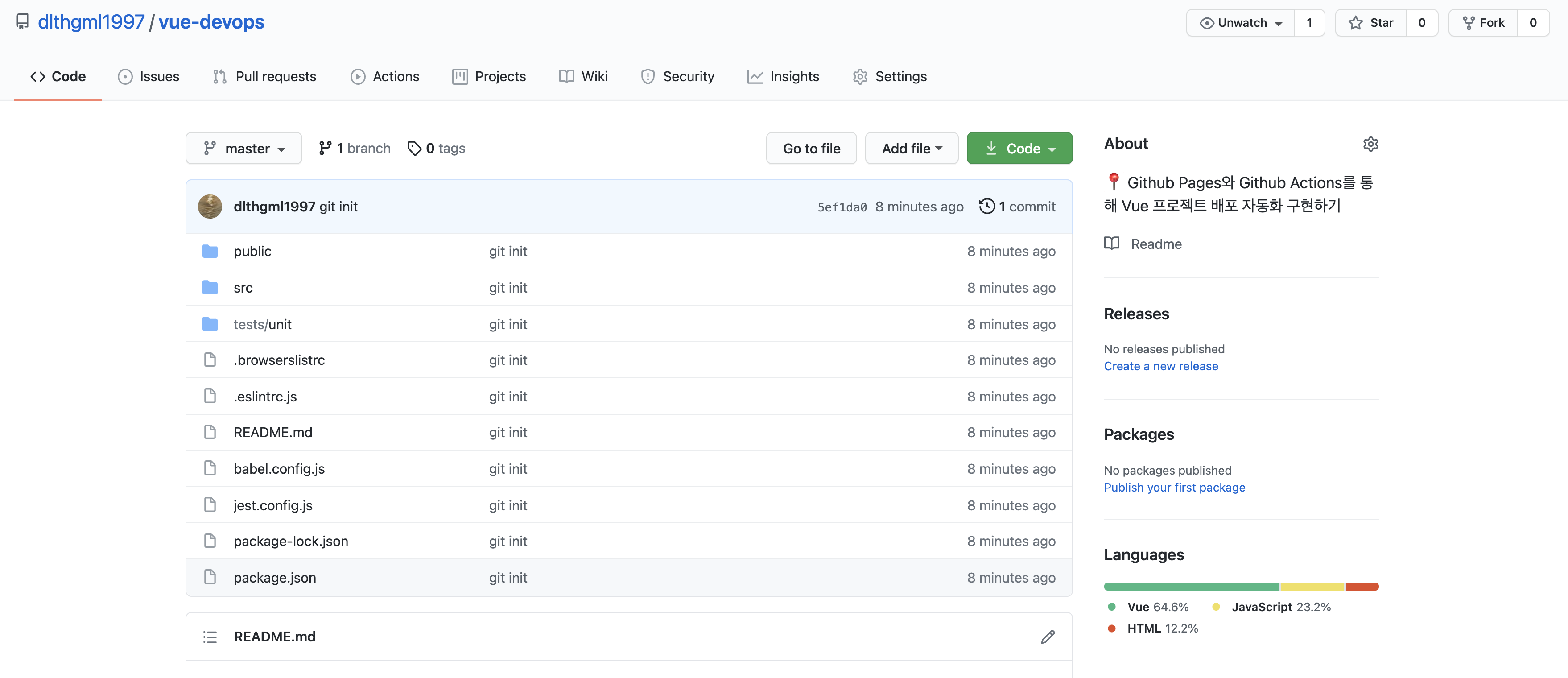Click Create a new release link
This screenshot has height=678, width=1568.
click(x=1161, y=366)
